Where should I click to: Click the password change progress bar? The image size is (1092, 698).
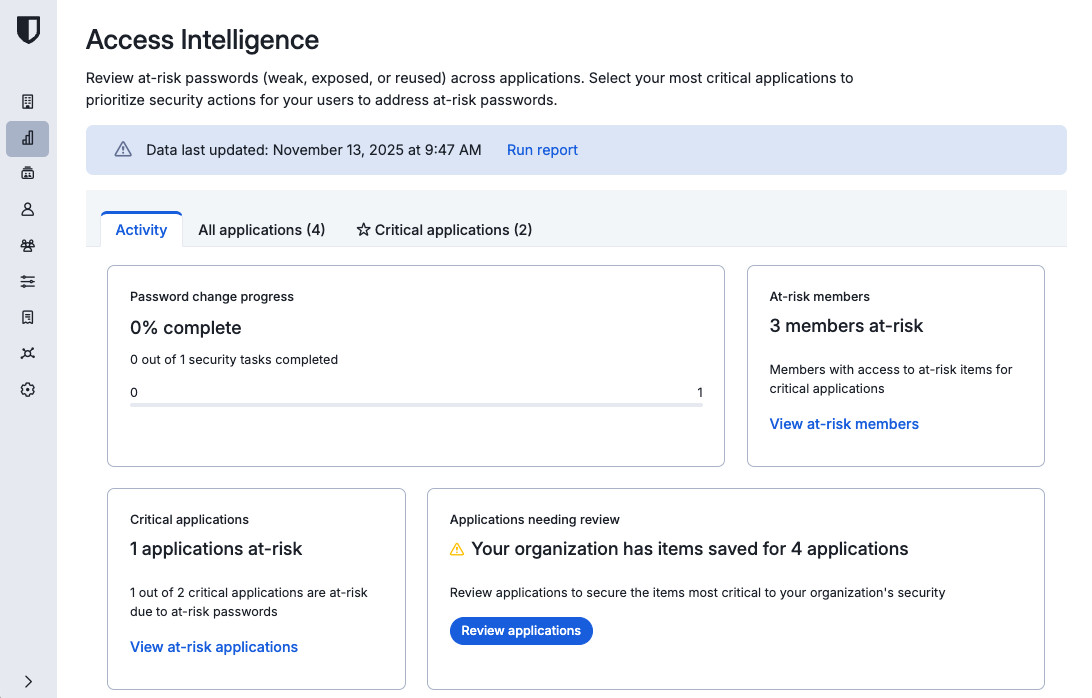416,404
